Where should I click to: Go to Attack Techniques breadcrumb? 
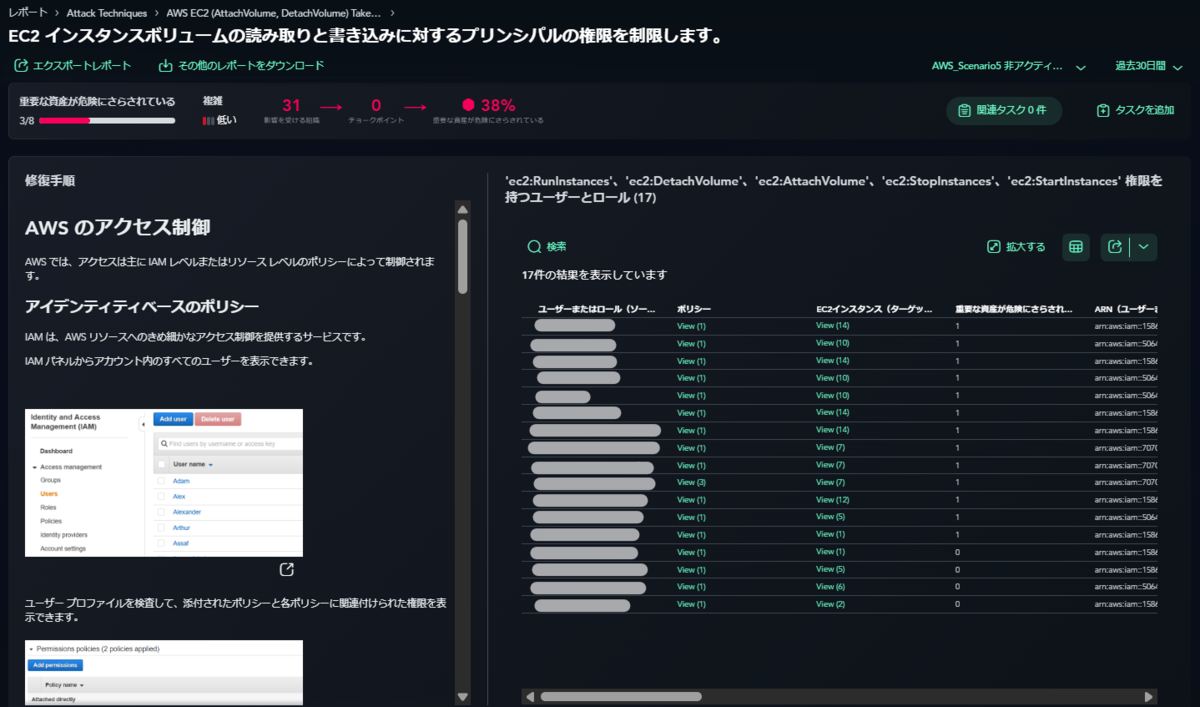pos(106,13)
